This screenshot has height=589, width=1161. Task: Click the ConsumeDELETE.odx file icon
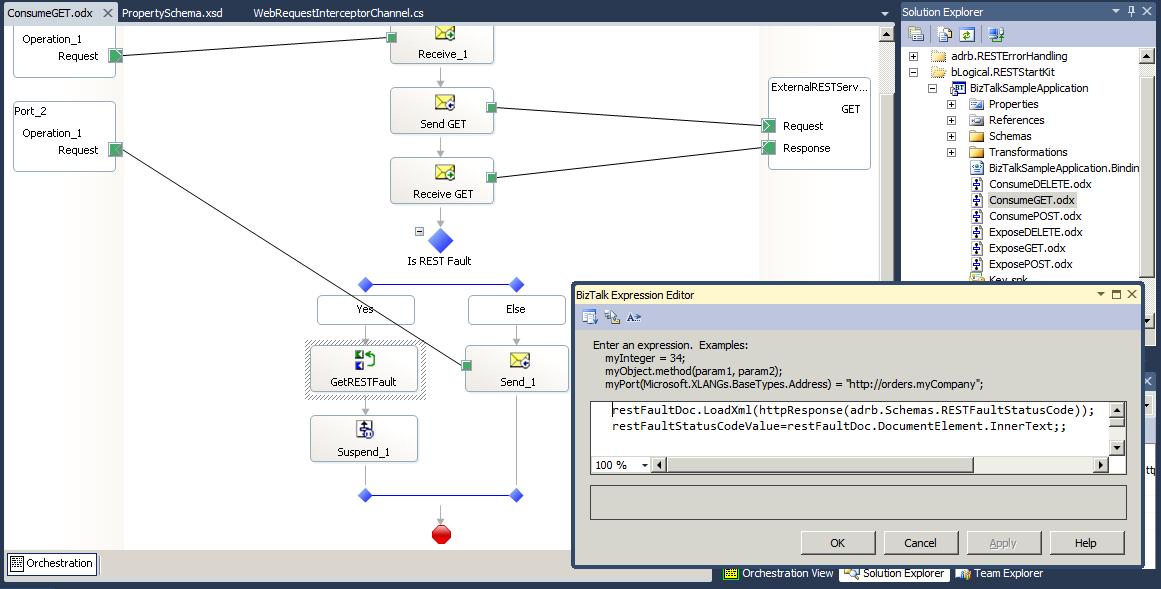(977, 184)
